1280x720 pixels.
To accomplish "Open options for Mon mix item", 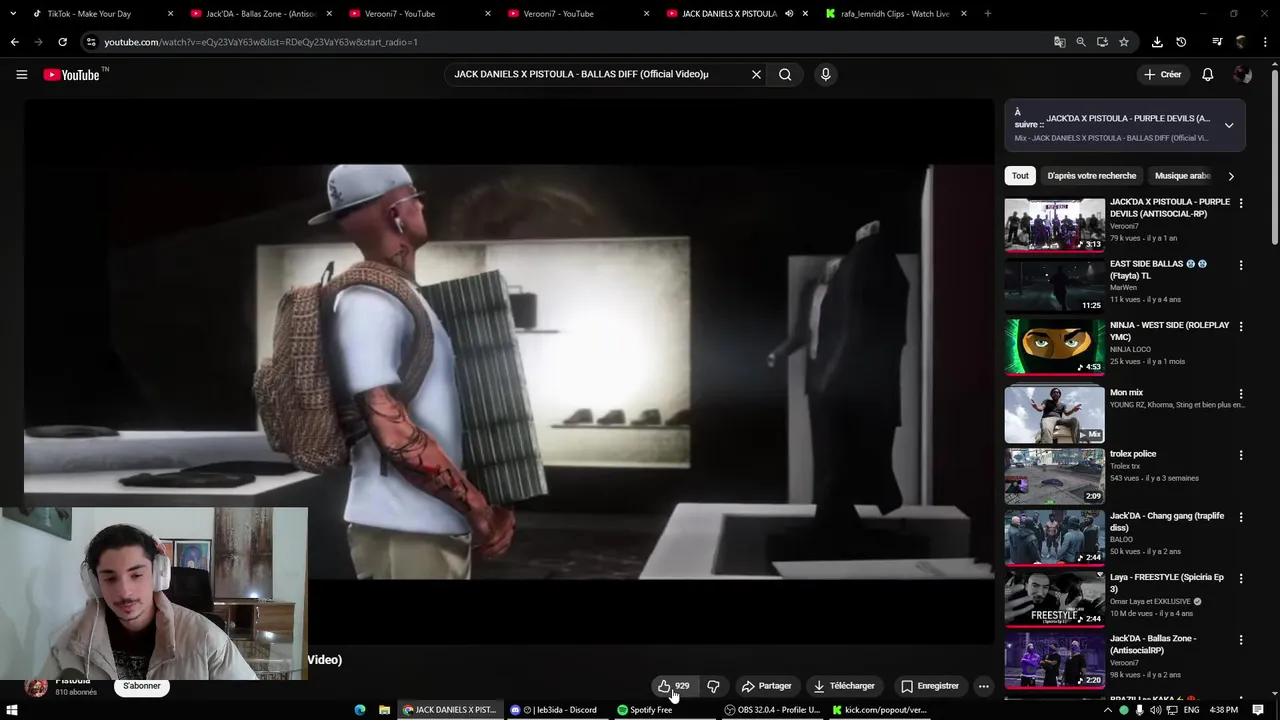I will tap(1241, 394).
